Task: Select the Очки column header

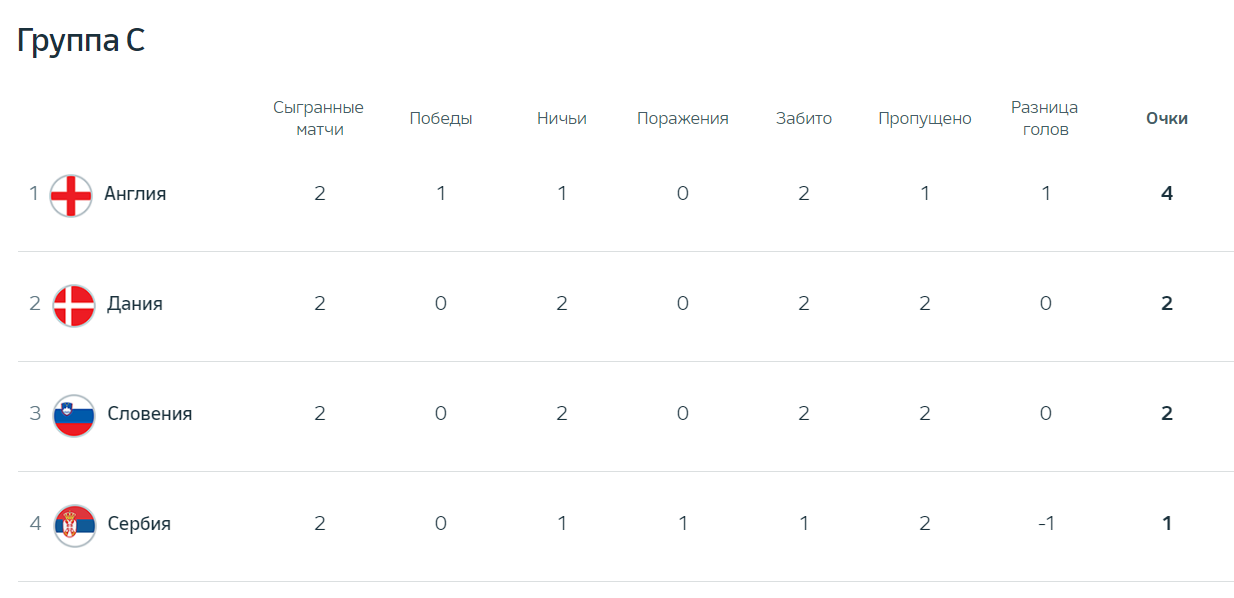Action: tap(1167, 118)
